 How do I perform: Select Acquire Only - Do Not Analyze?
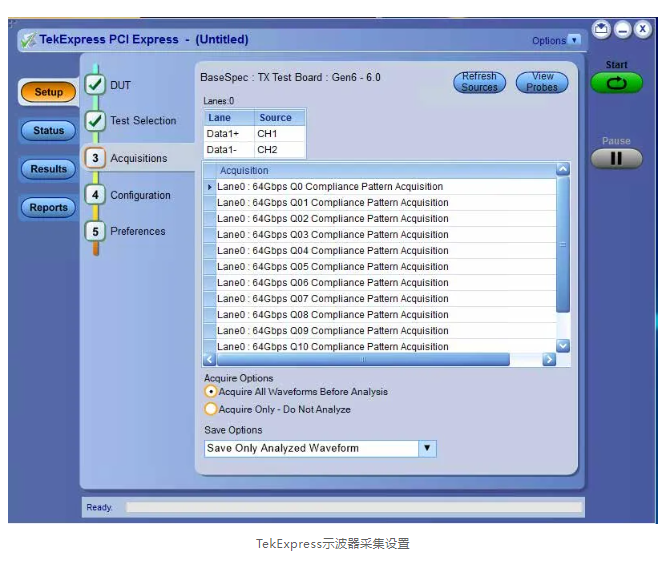click(x=211, y=409)
